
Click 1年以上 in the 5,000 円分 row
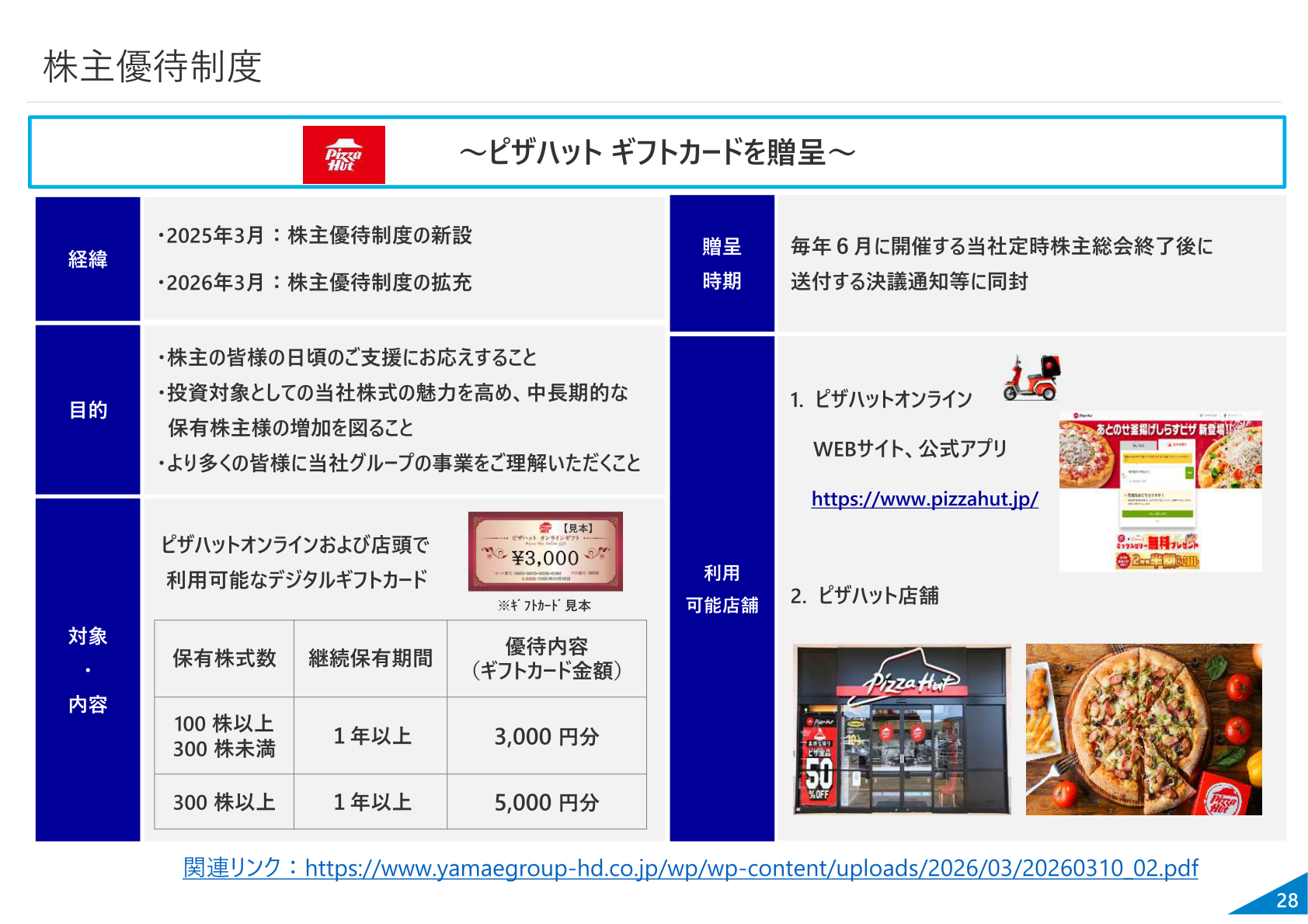[x=370, y=802]
